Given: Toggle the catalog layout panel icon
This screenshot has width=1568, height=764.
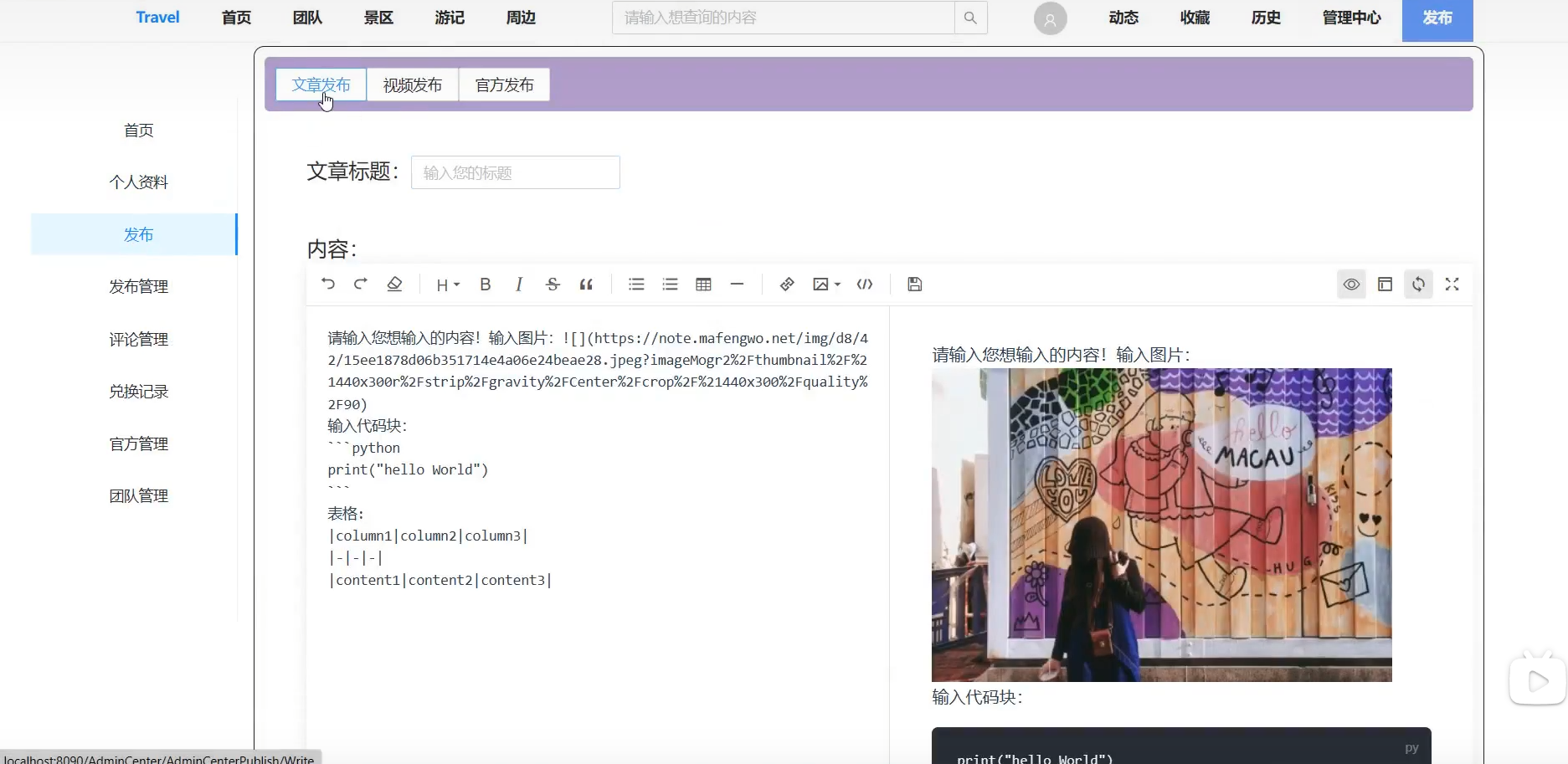Looking at the screenshot, I should click(1385, 285).
